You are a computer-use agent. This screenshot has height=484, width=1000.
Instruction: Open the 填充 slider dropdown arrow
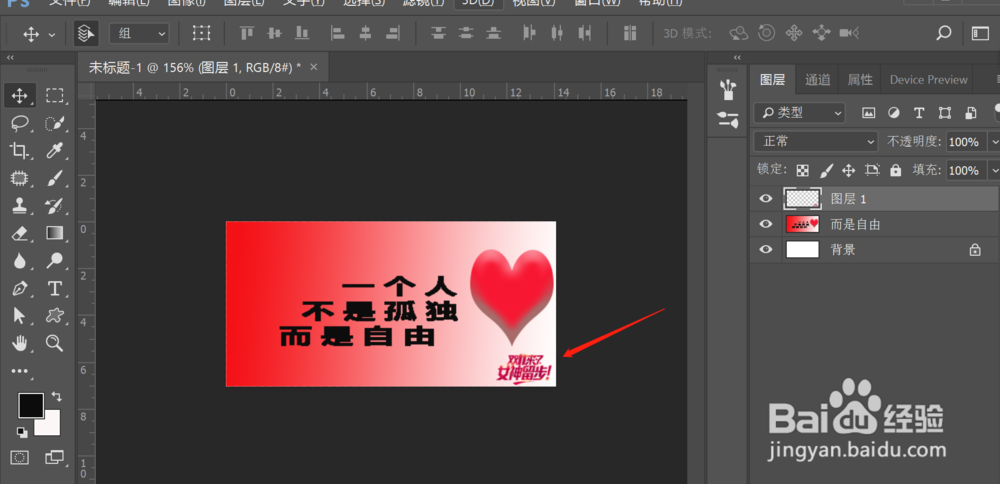pos(993,170)
